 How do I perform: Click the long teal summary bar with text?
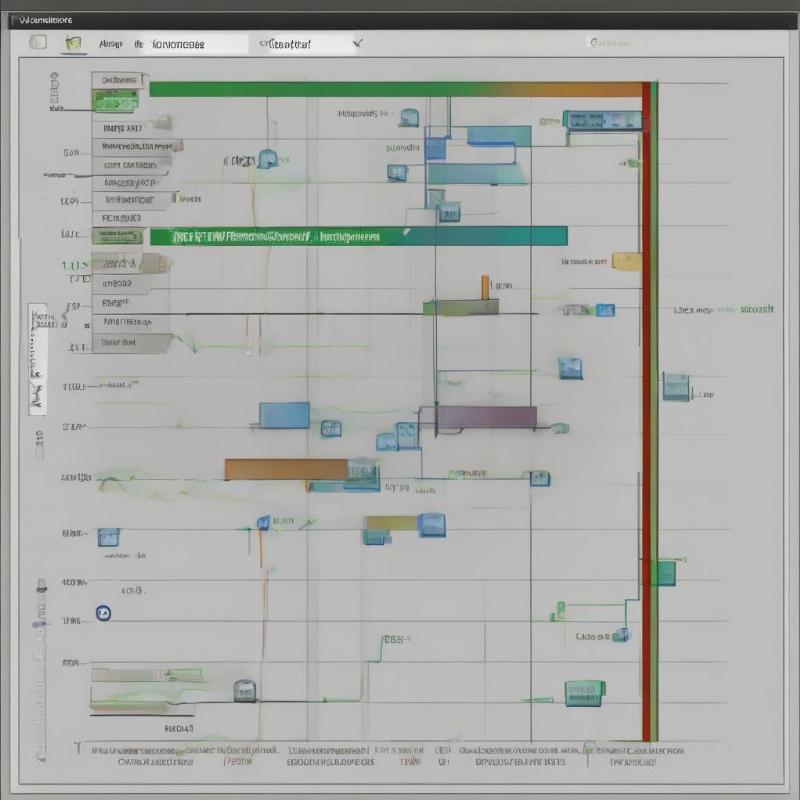click(x=358, y=236)
